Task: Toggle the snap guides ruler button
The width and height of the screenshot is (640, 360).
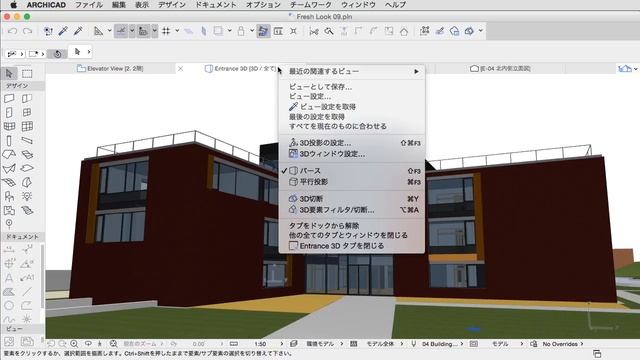Action: coord(143,31)
